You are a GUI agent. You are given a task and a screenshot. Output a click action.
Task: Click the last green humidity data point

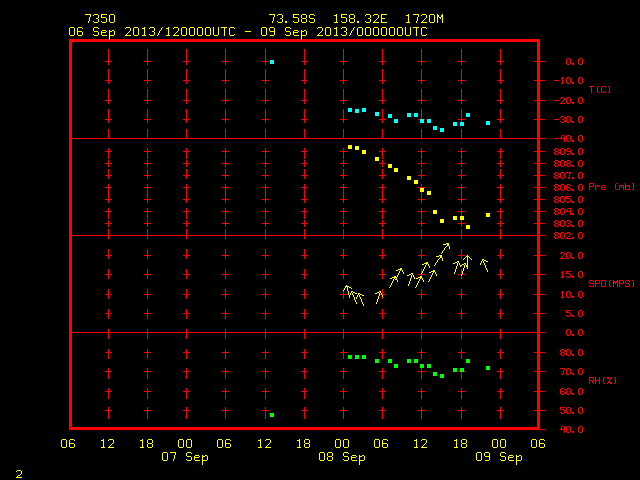coord(488,368)
